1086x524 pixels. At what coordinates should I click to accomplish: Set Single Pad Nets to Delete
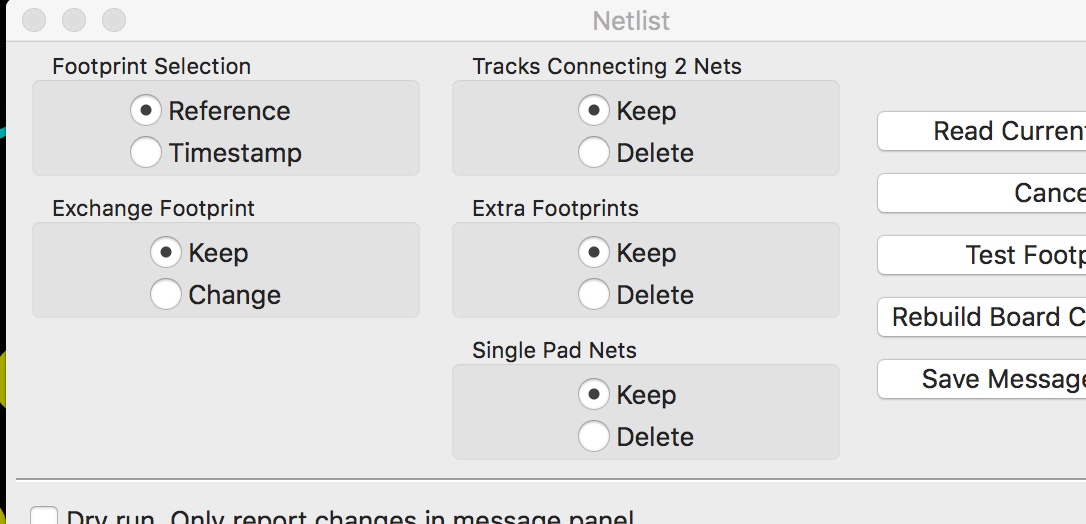594,437
